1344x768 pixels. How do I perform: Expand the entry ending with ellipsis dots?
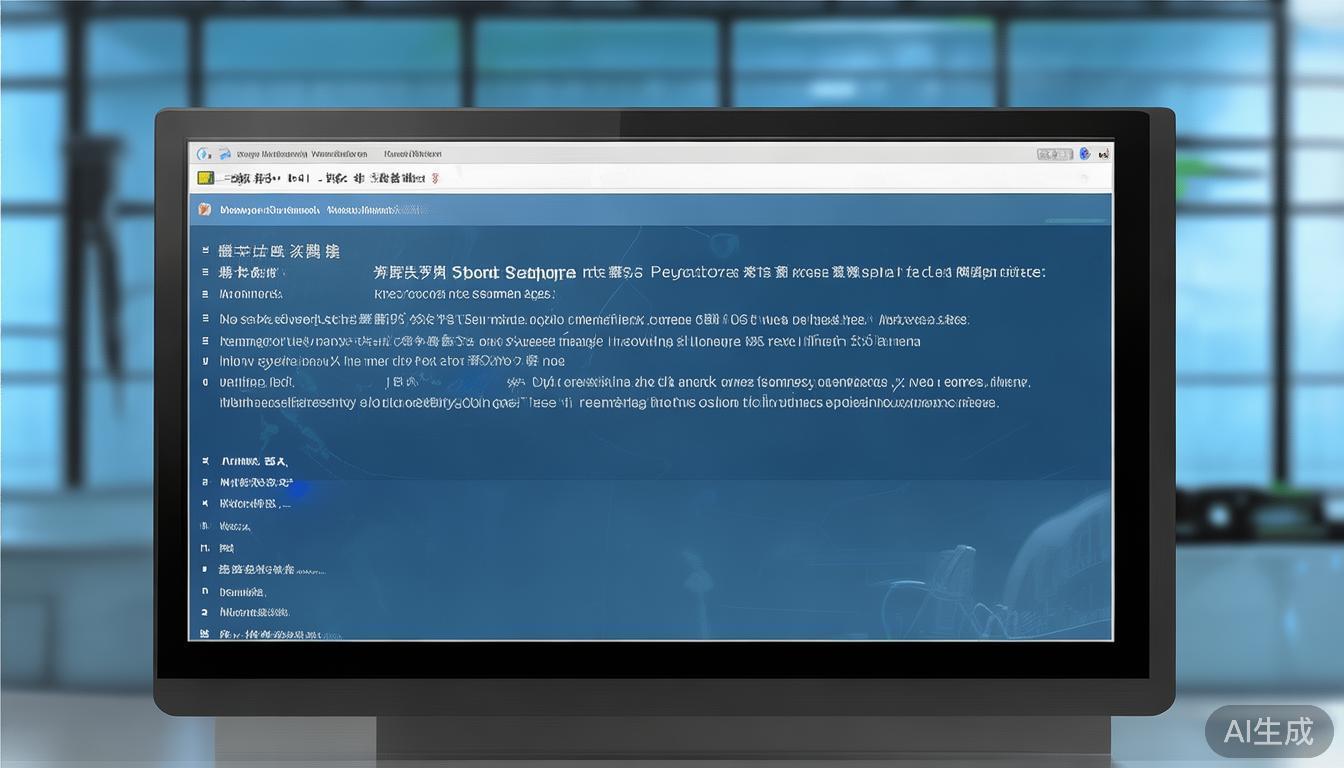pos(203,503)
